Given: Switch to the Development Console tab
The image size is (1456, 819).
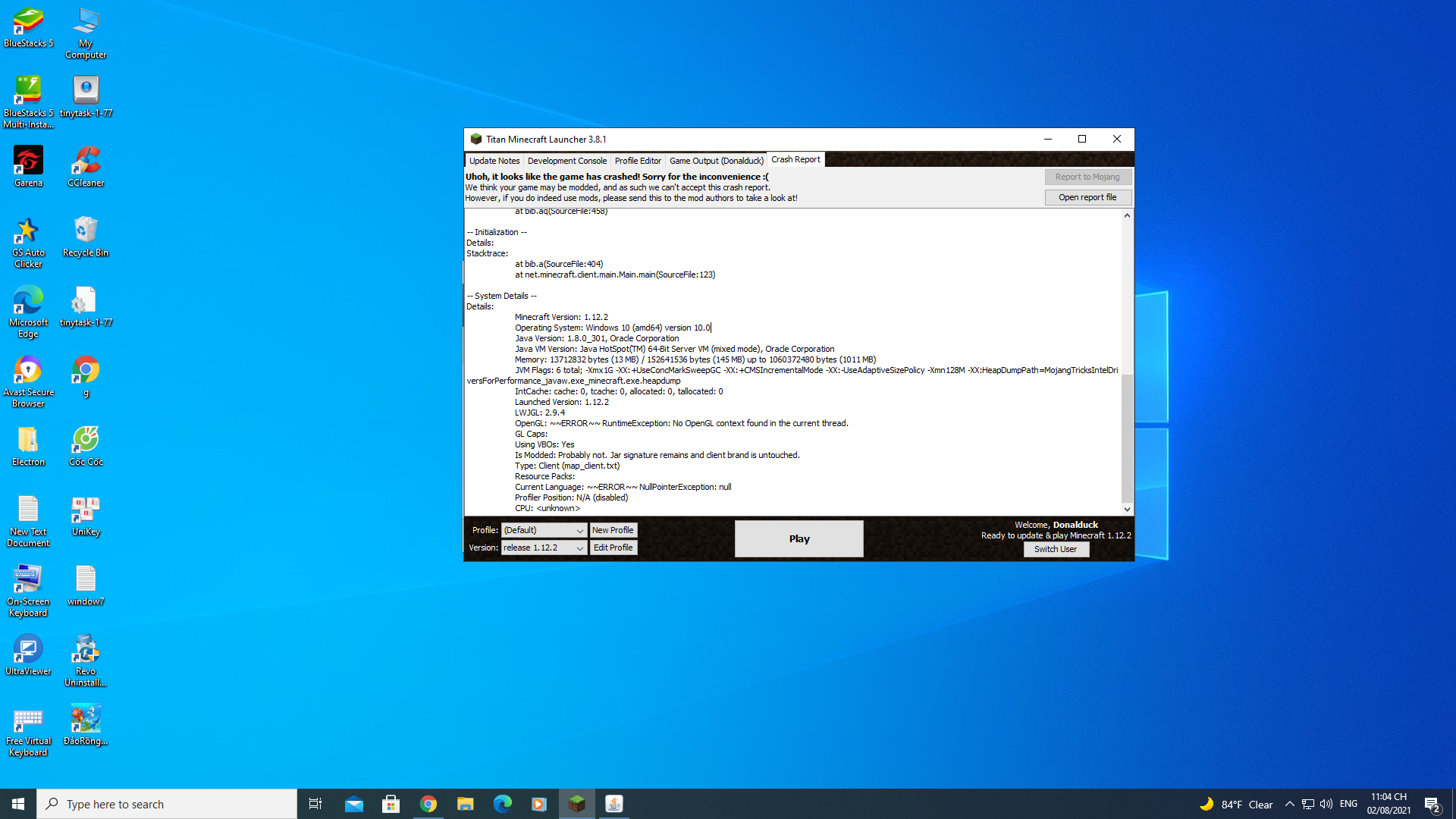Looking at the screenshot, I should [566, 161].
